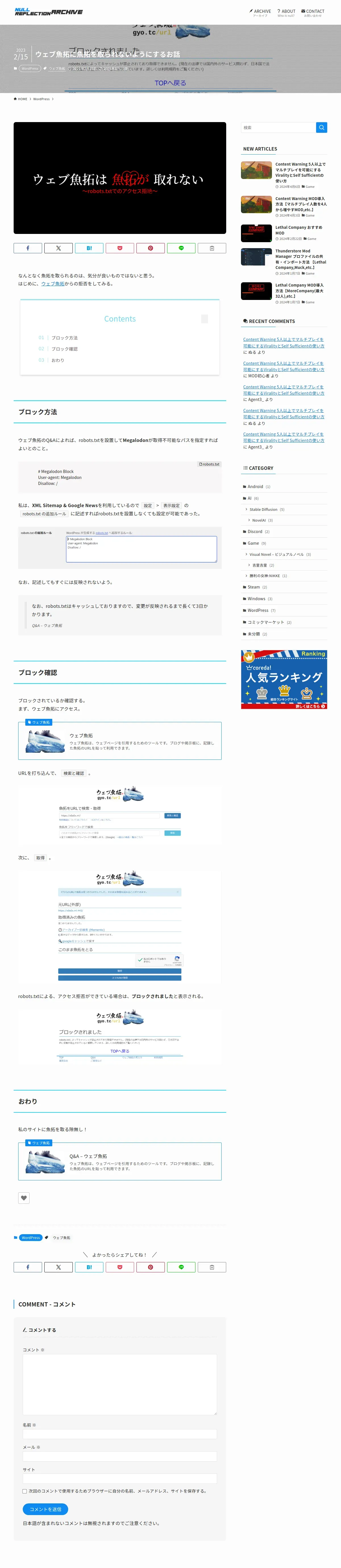The height and width of the screenshot is (1568, 341).
Task: Share on X via the button below よかったらシェアしてね
Action: (58, 1267)
